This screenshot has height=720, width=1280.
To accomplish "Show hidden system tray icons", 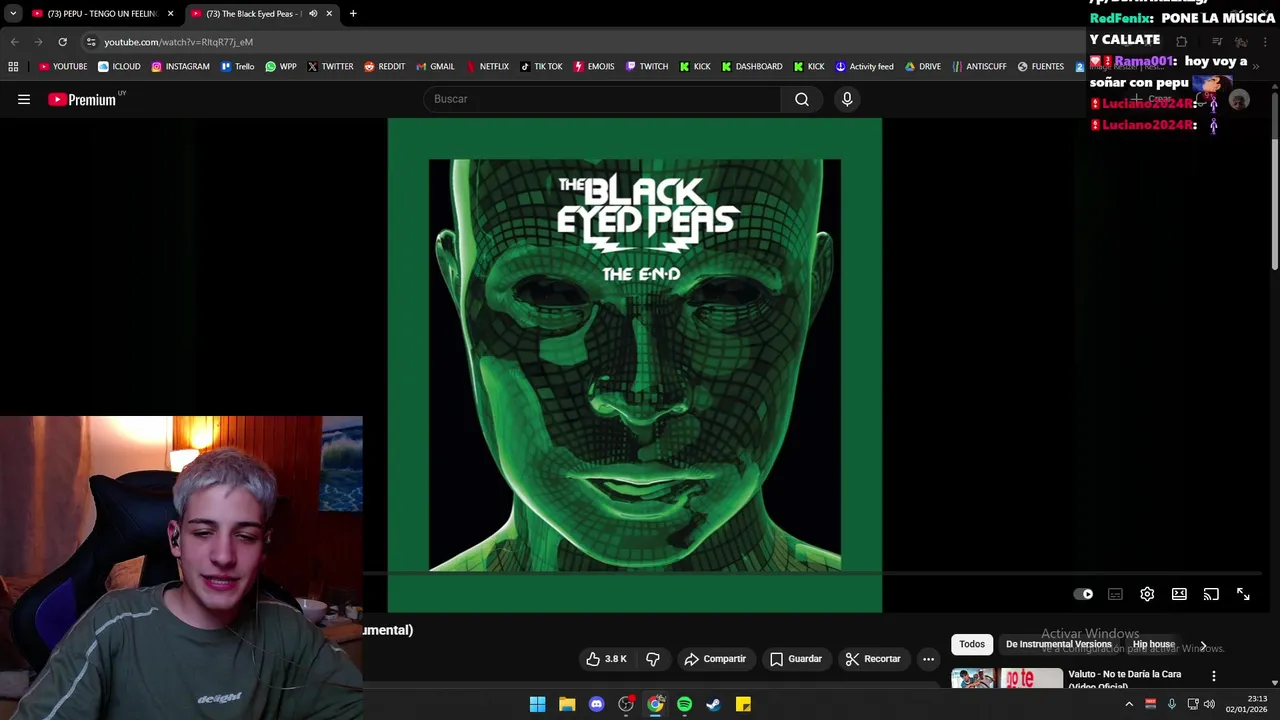I will click(1129, 704).
